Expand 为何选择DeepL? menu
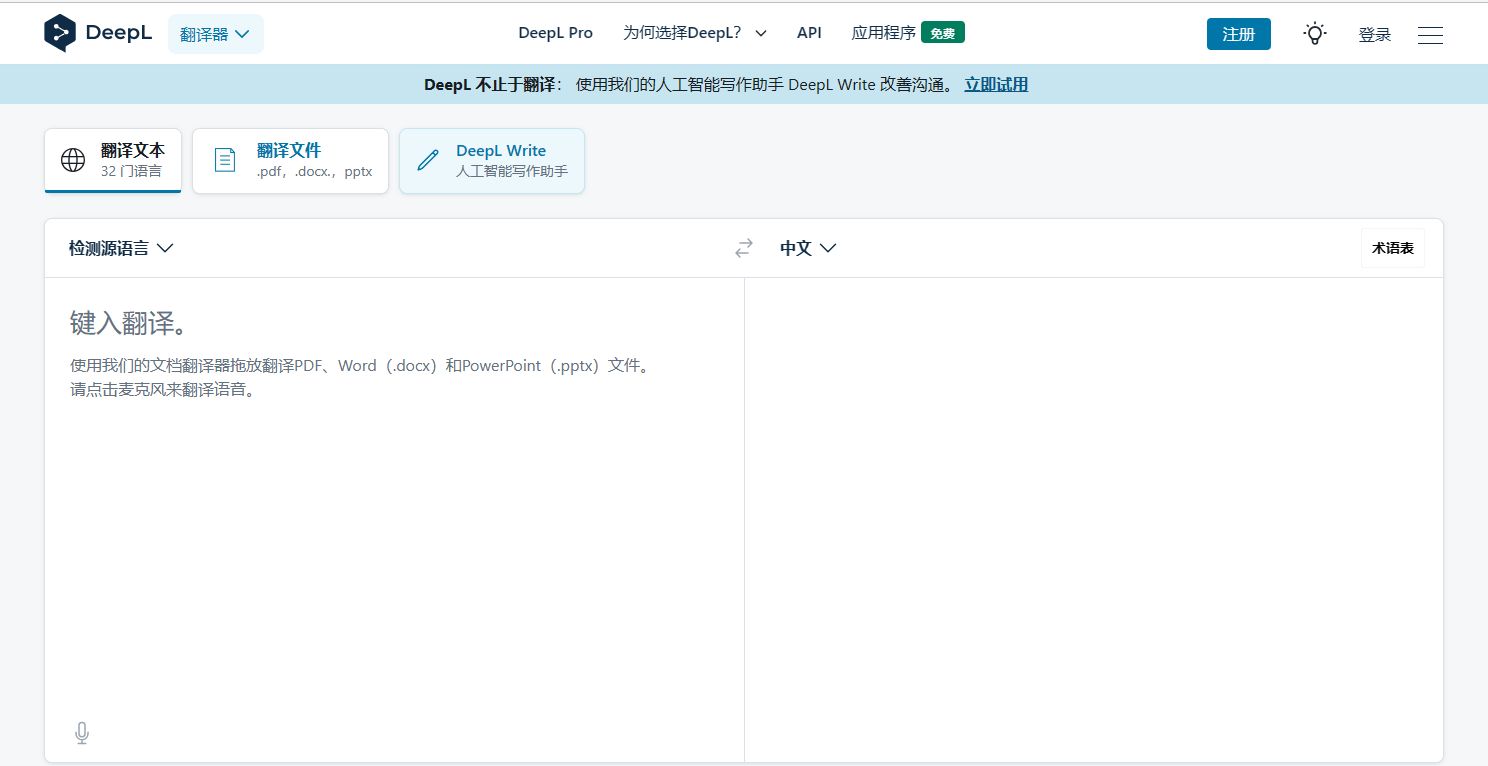Image resolution: width=1488 pixels, height=766 pixels. tap(695, 33)
